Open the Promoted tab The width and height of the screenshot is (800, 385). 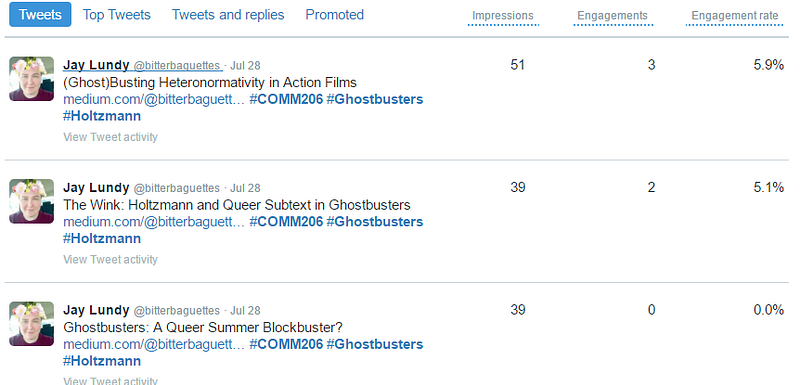click(x=335, y=15)
